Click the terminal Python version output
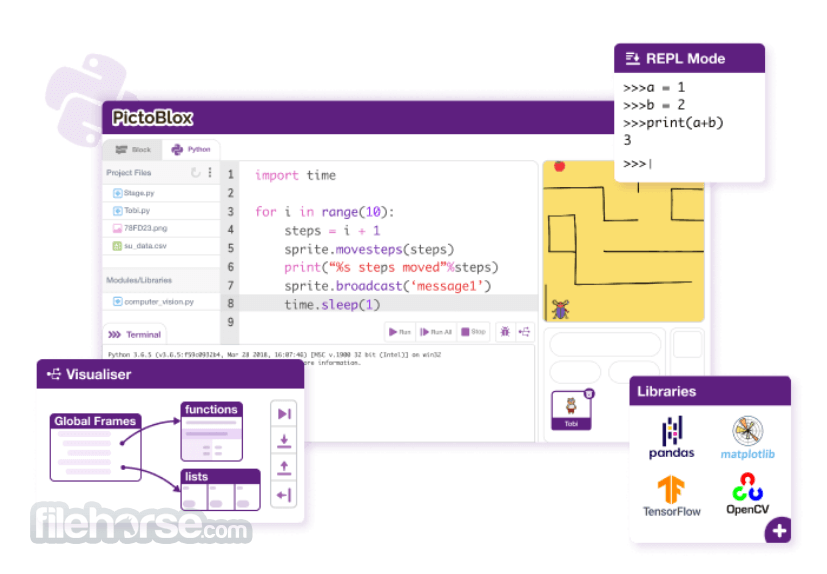This screenshot has height=574, width=827. tap(274, 355)
